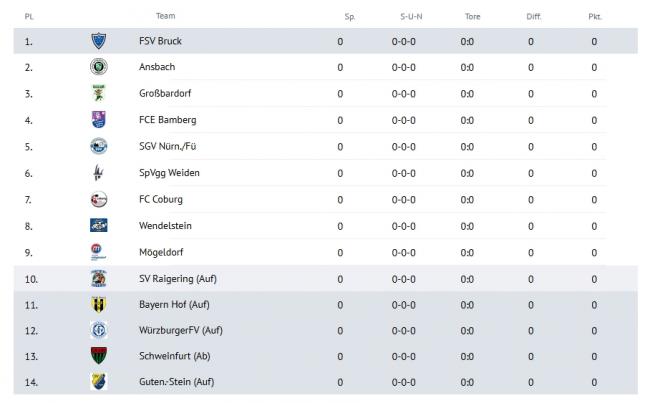
Task: Click the Diff. column header
Action: tap(534, 17)
